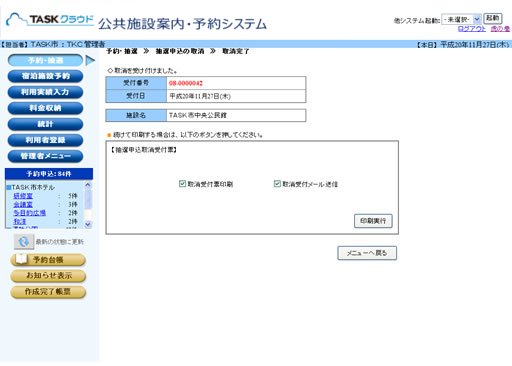Image resolution: width=512 pixels, height=366 pixels.
Task: Click the ログアウト link
Action: (x=472, y=29)
